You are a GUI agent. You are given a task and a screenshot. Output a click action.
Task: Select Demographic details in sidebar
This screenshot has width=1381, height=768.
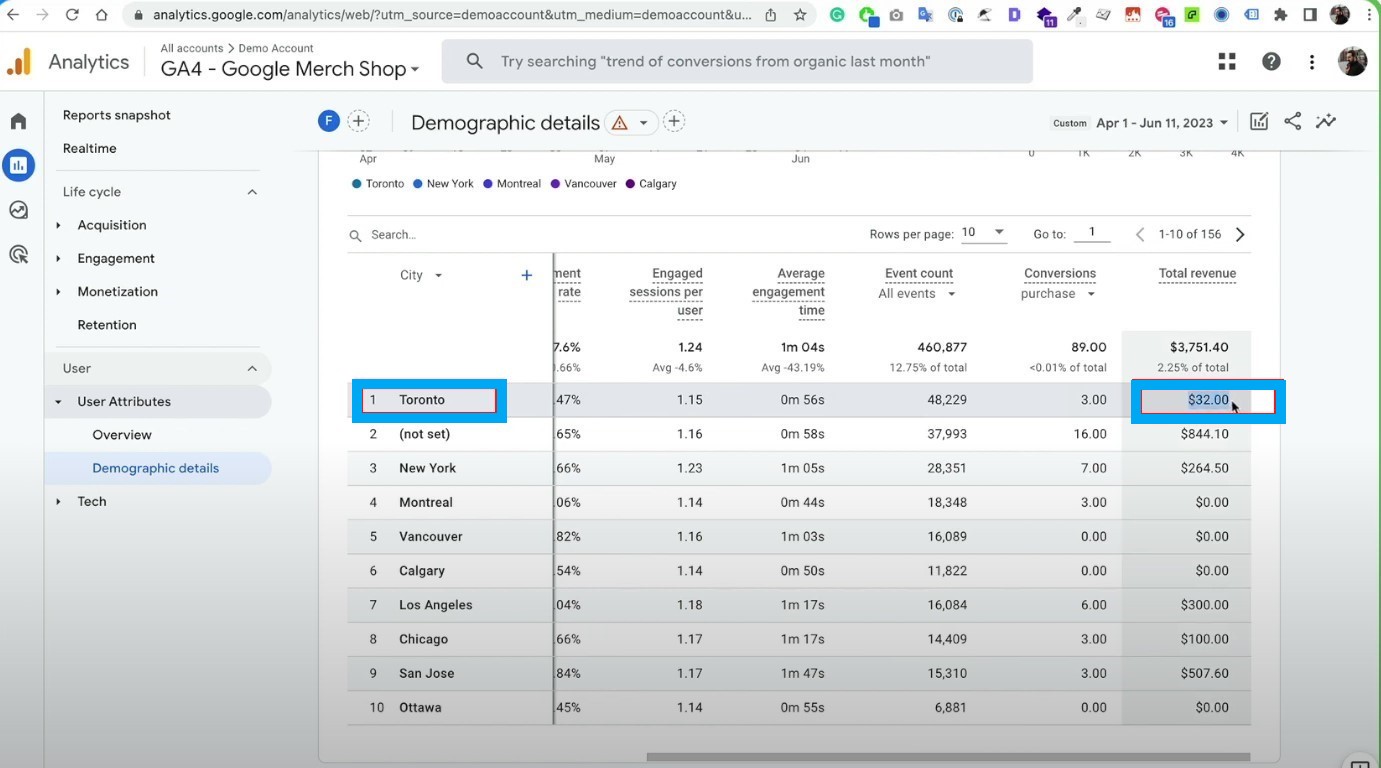157,468
